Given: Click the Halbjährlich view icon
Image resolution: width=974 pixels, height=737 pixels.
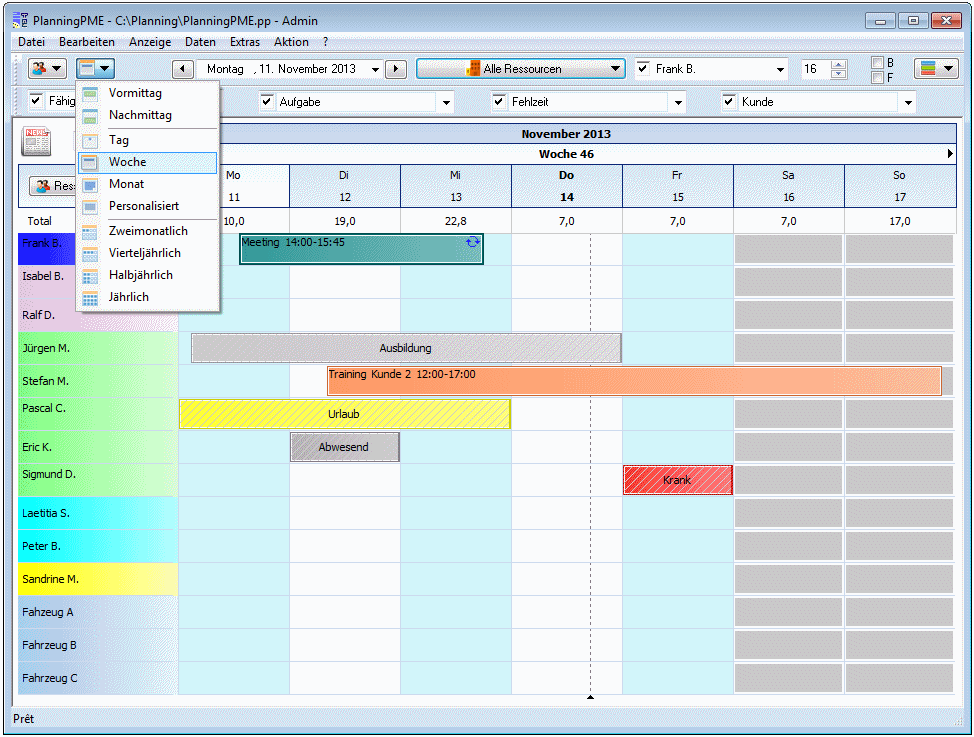Looking at the screenshot, I should (x=90, y=276).
